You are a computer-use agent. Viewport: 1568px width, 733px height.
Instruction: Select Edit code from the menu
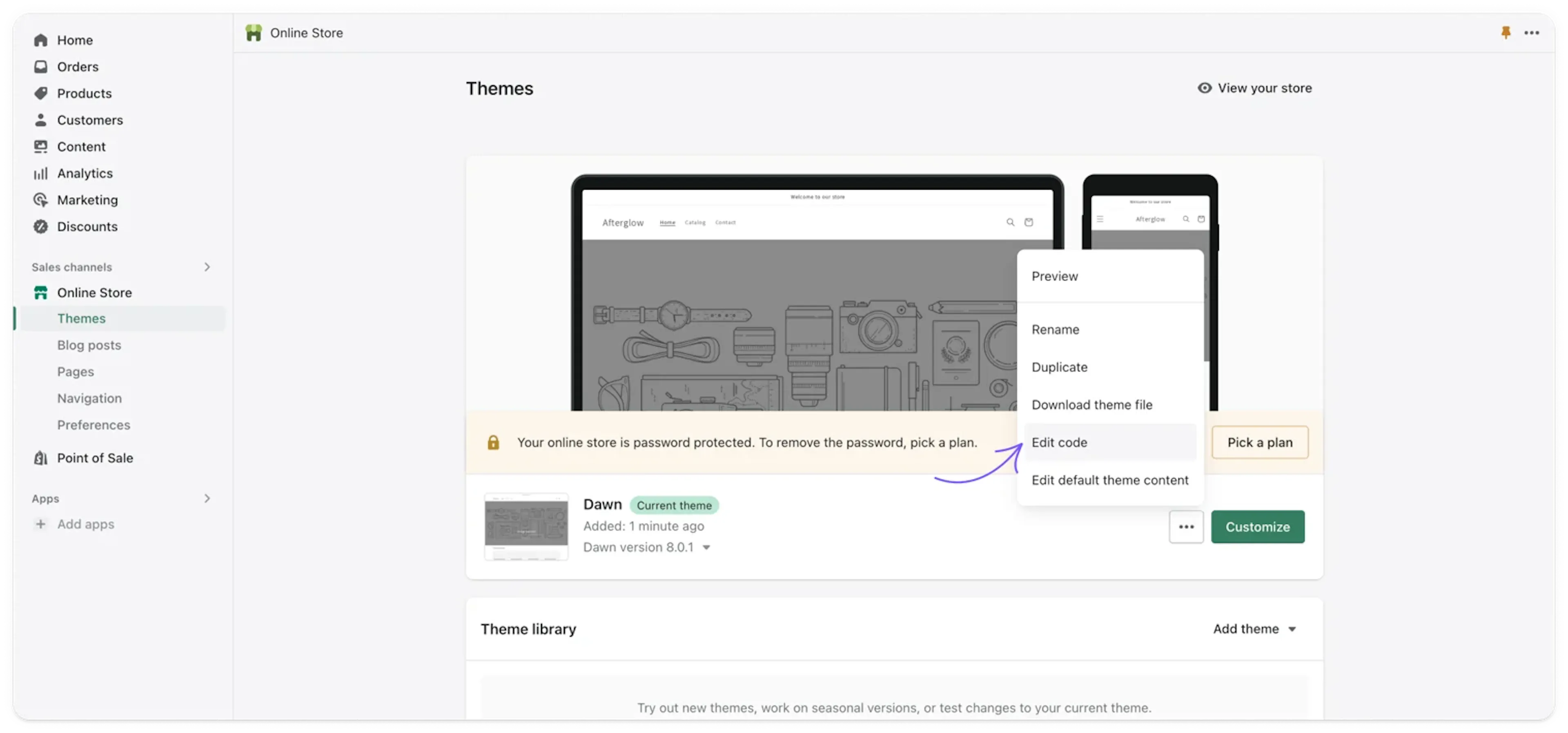[x=1059, y=442]
